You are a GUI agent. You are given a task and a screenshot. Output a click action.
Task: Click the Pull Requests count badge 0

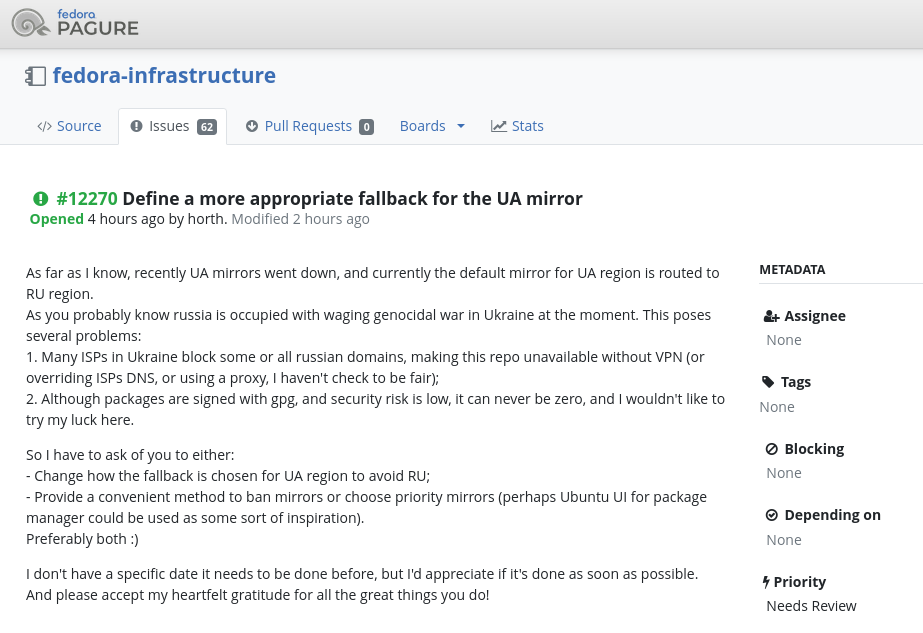[x=366, y=127]
